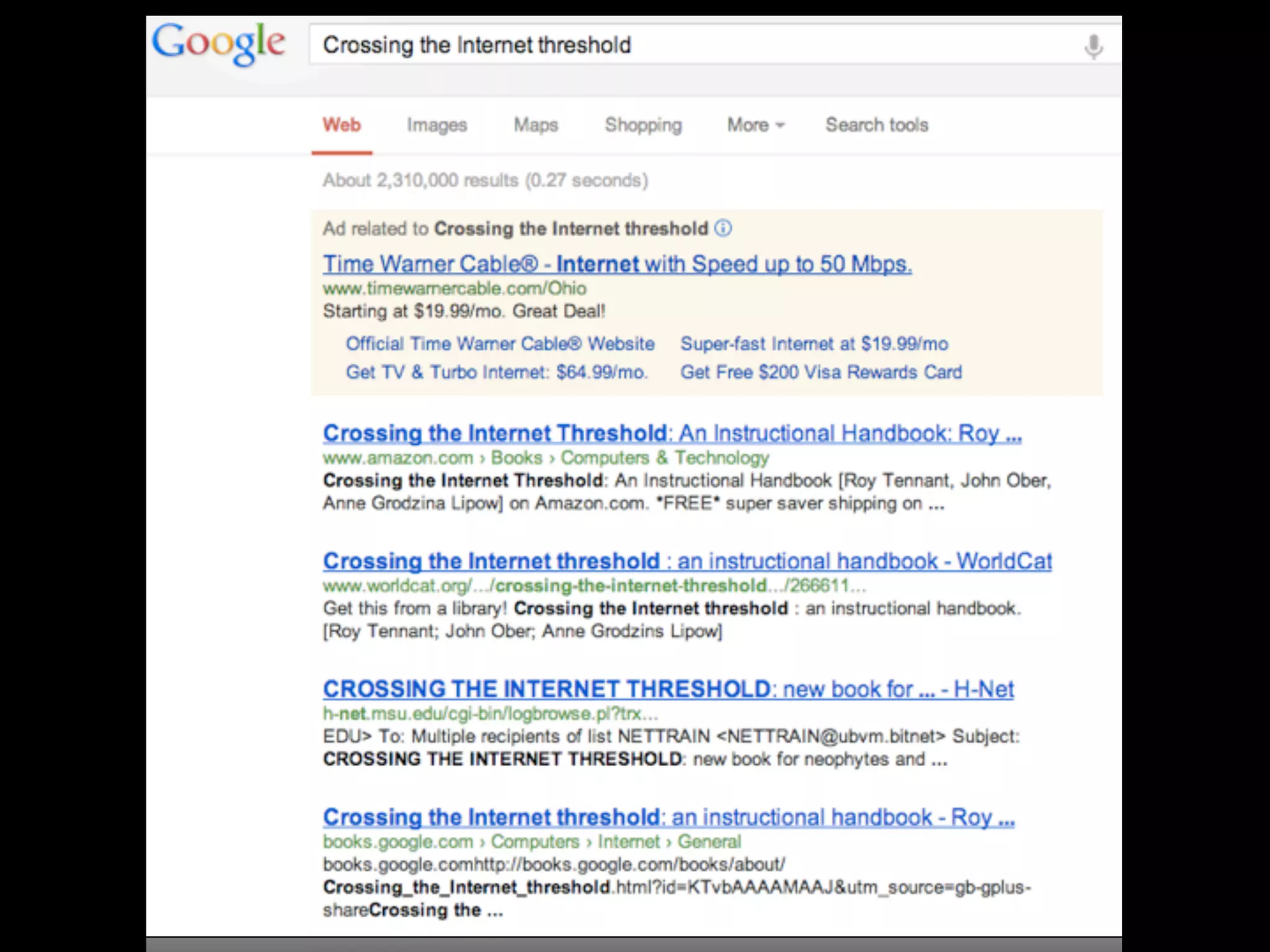Screen dimensions: 1270x952
Task: Select the Web results tab
Action: pos(341,125)
